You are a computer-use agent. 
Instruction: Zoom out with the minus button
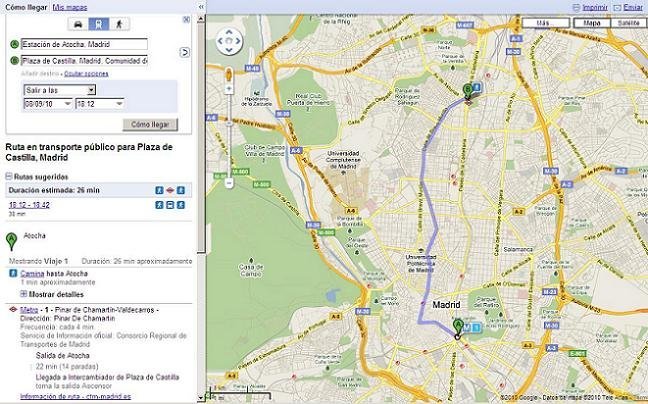229,183
